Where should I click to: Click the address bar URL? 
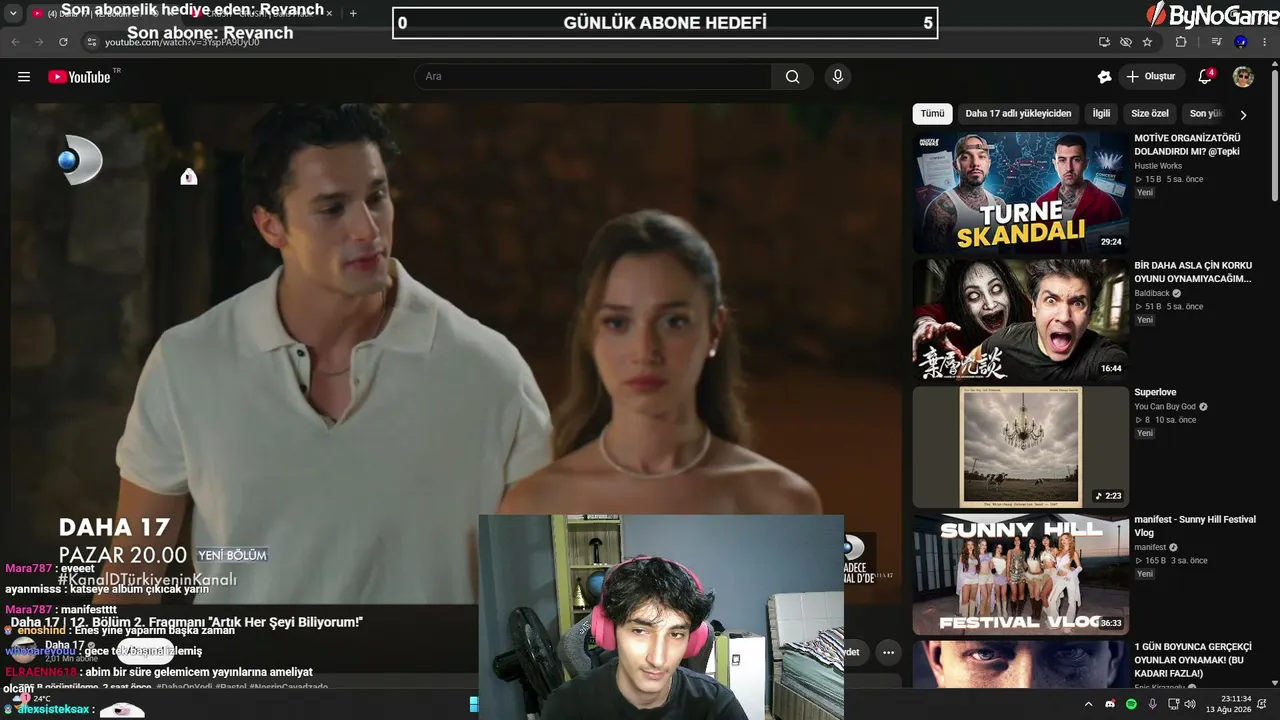coord(182,43)
